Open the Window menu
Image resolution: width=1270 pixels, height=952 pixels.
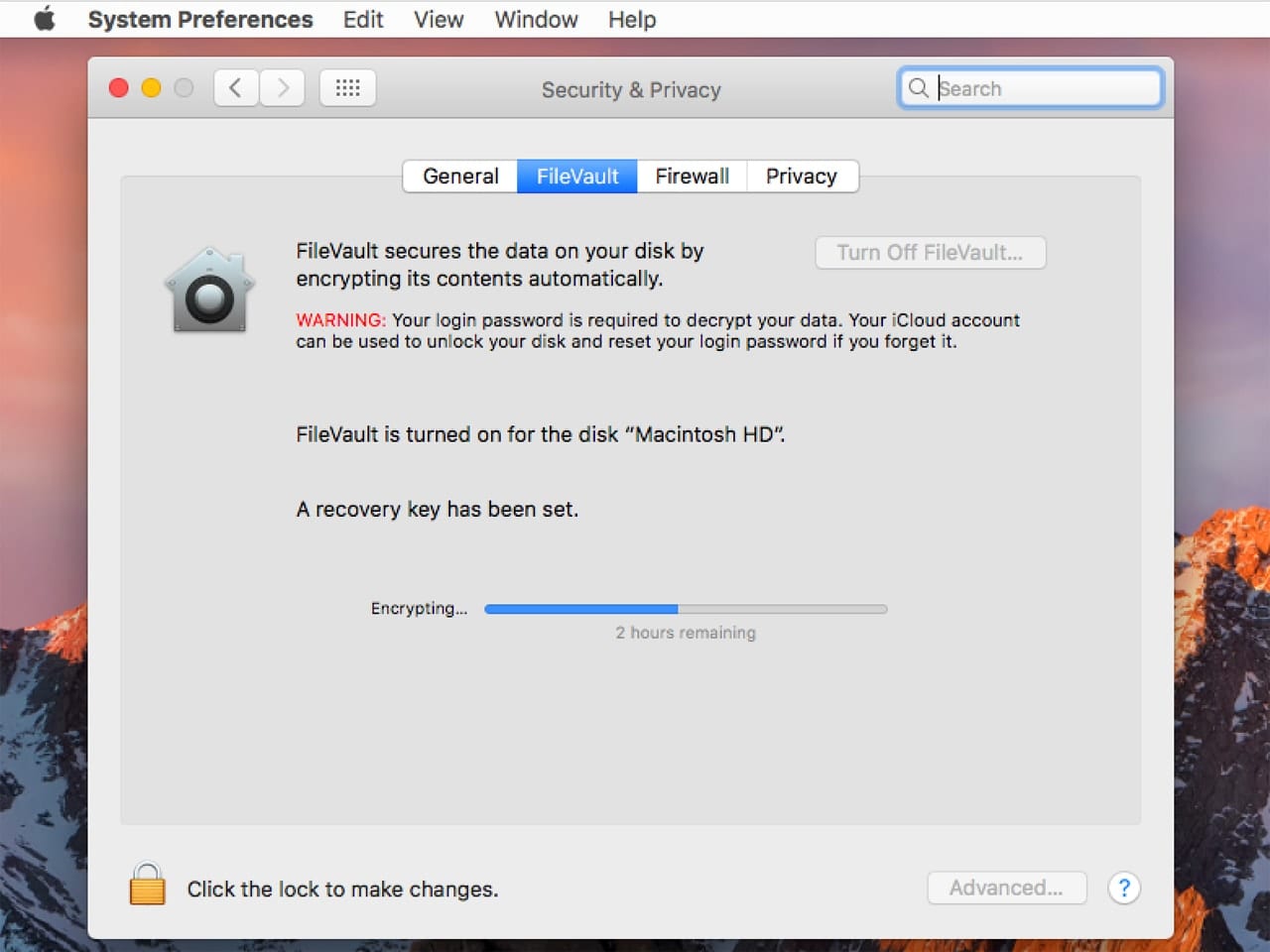[536, 20]
